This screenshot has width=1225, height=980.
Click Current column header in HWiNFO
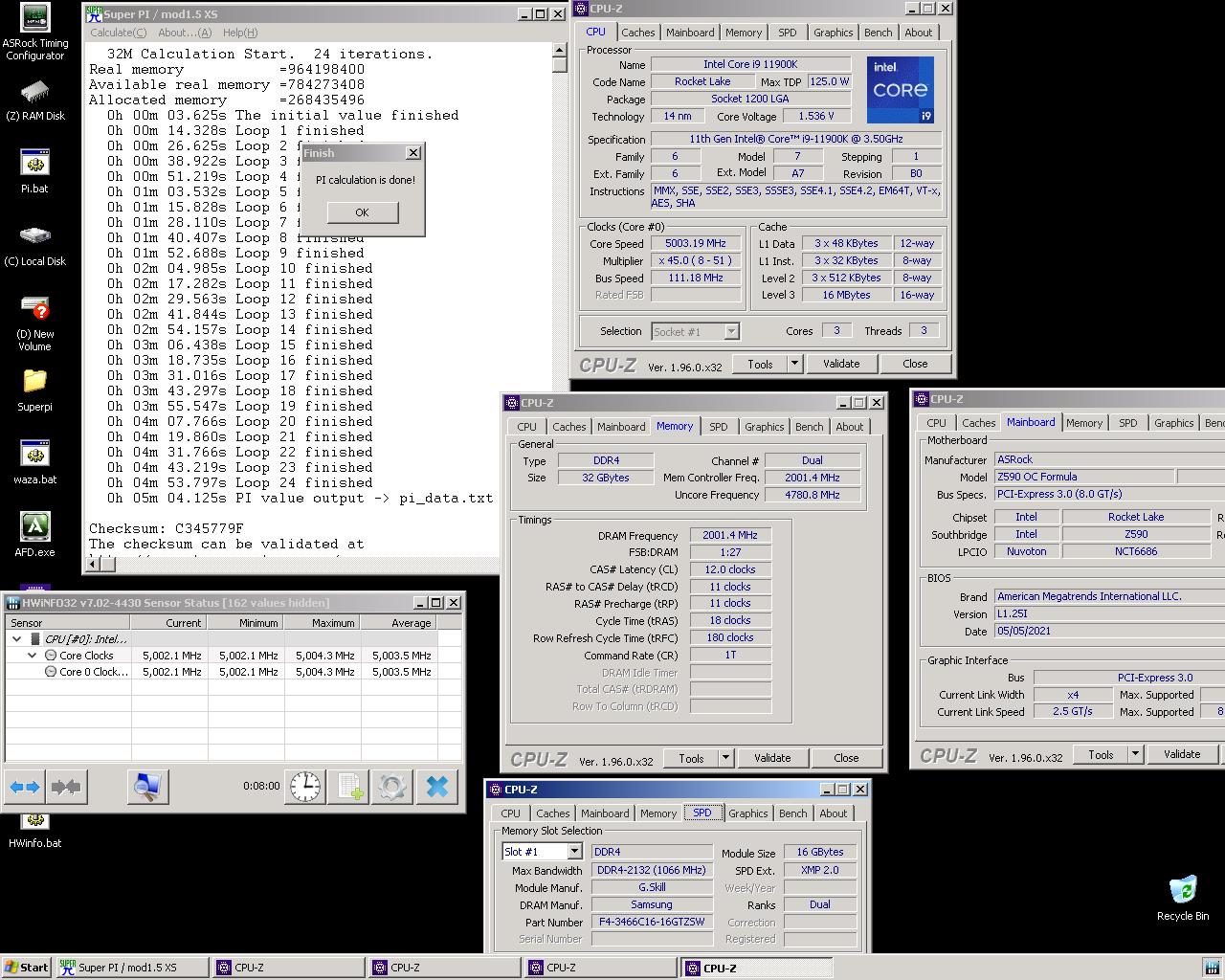(169, 622)
